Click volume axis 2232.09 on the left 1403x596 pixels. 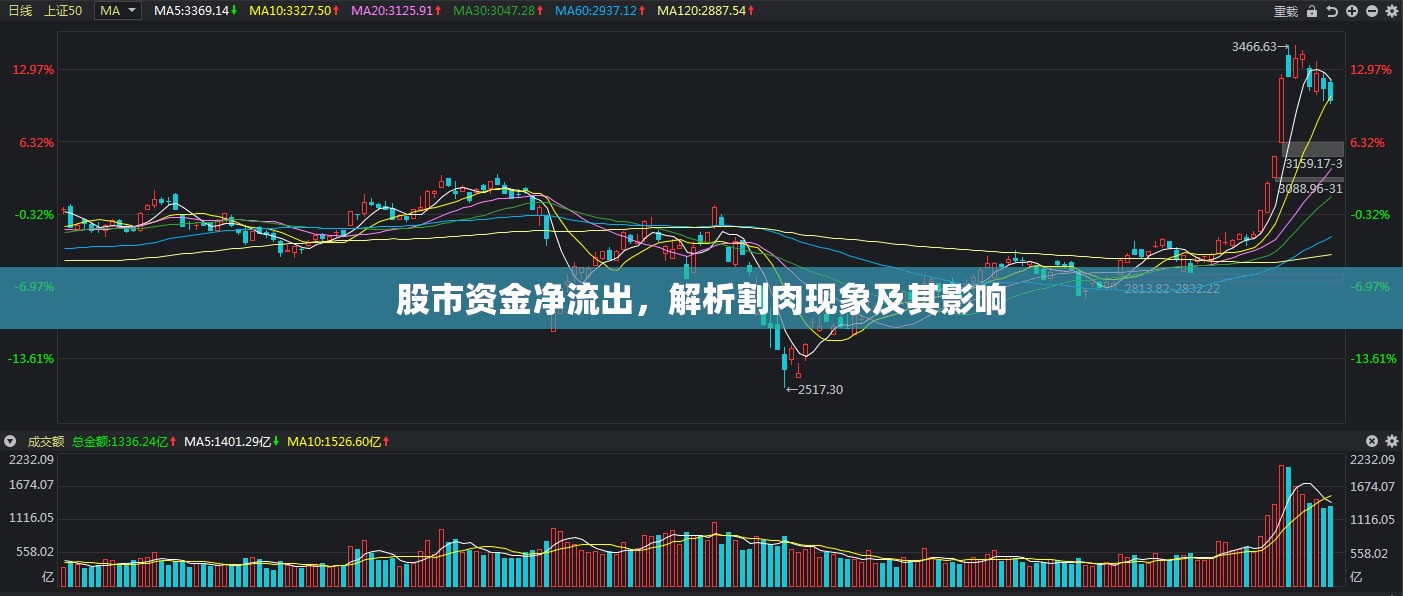(30, 460)
